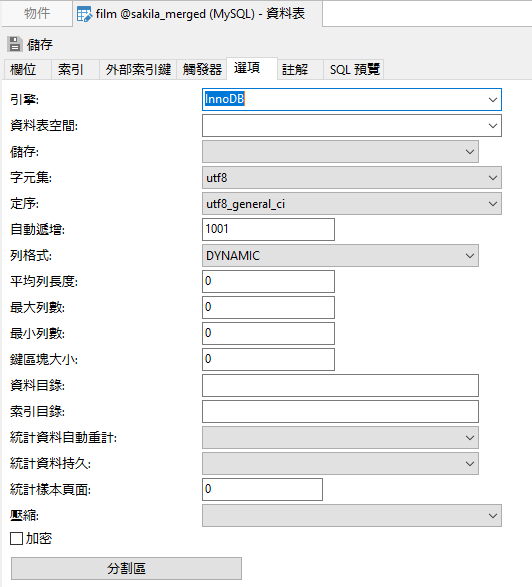Click the save disk icon
The image size is (532, 587).
[x=15, y=44]
